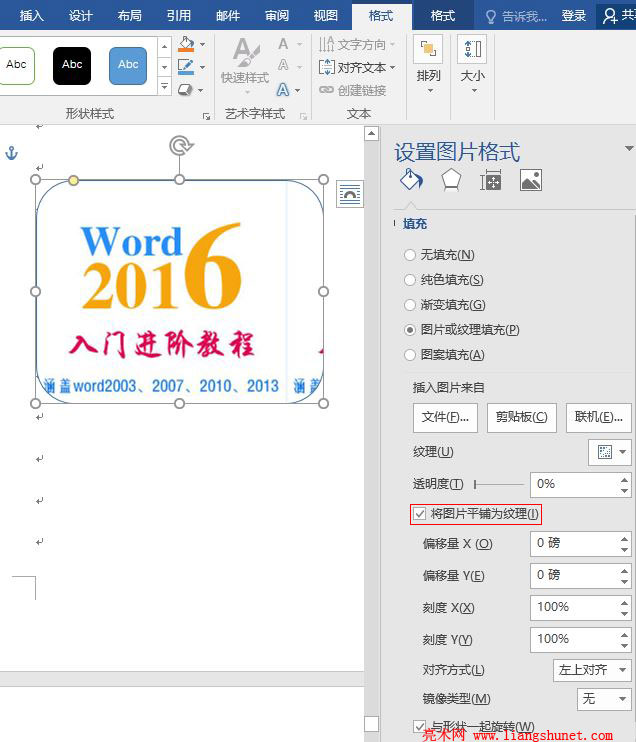
Task: Choose the black Abc shape style
Action: [x=72, y=66]
